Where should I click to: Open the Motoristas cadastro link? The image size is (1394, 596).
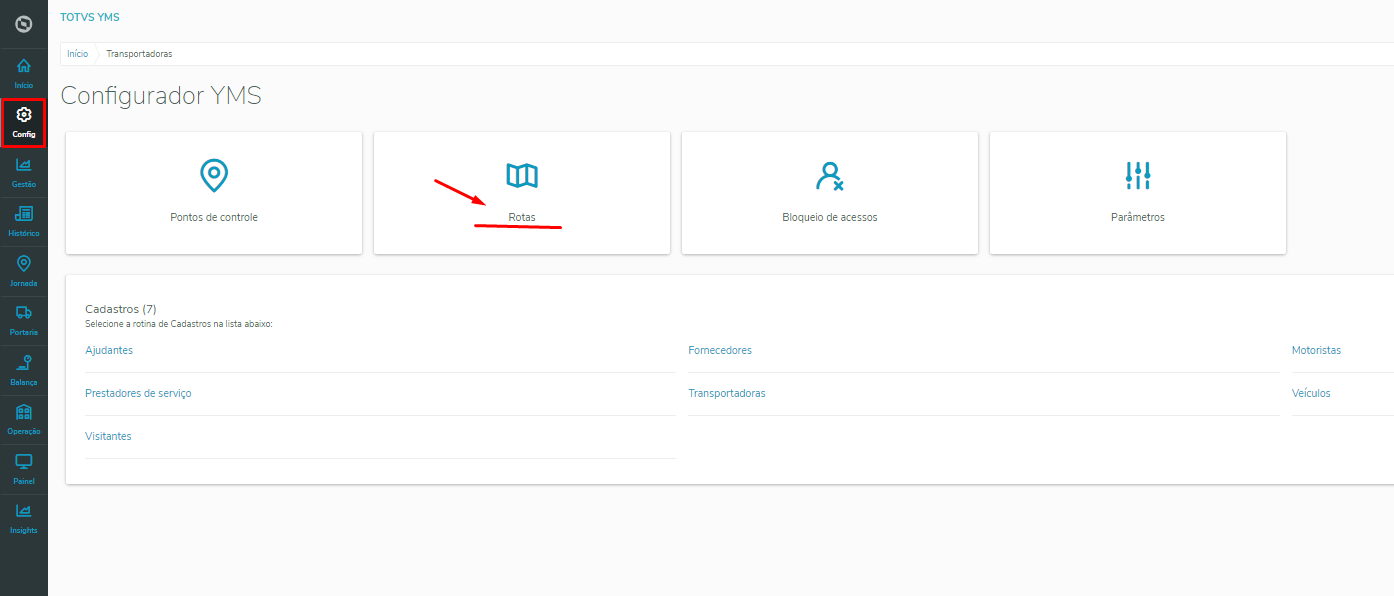[x=1316, y=350]
